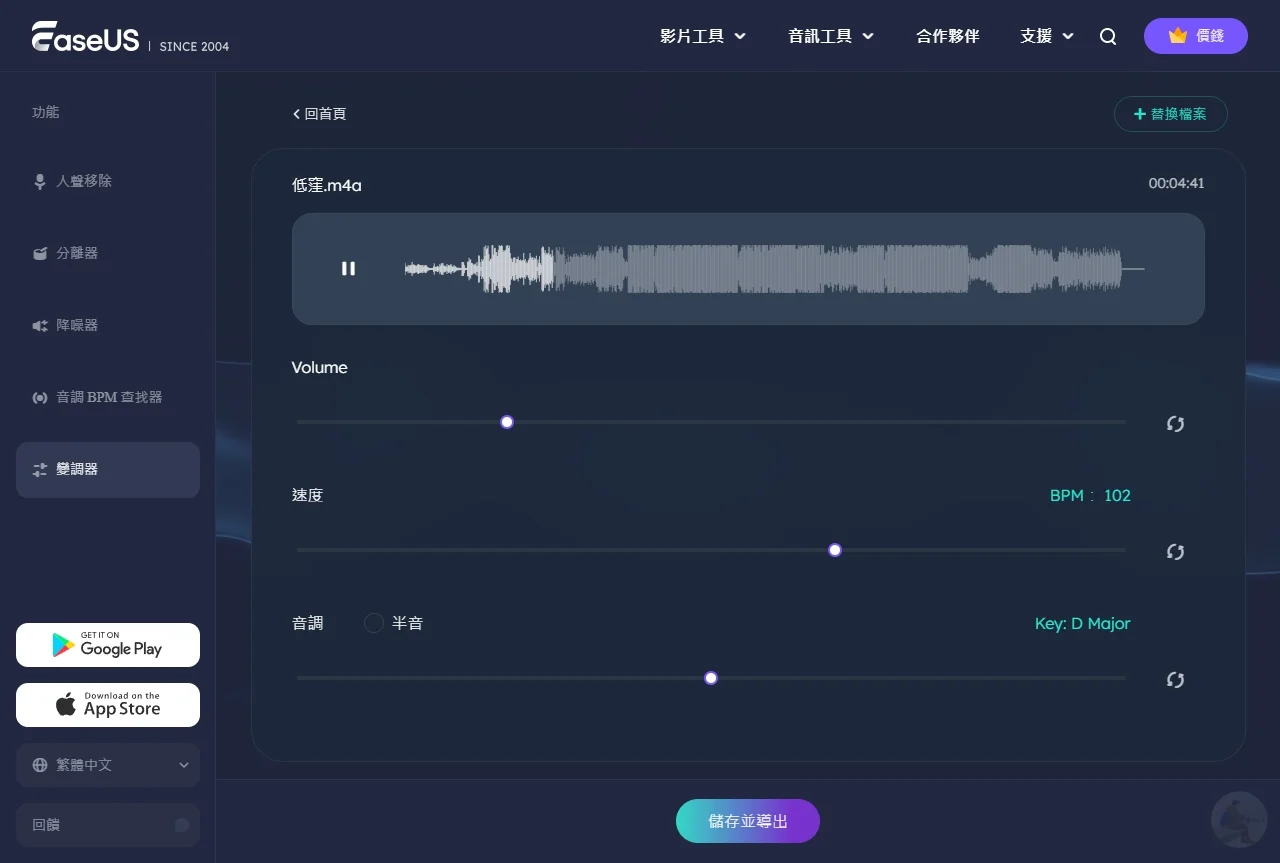1280x863 pixels.
Task: Click the BPM : 102 value
Action: (1090, 495)
